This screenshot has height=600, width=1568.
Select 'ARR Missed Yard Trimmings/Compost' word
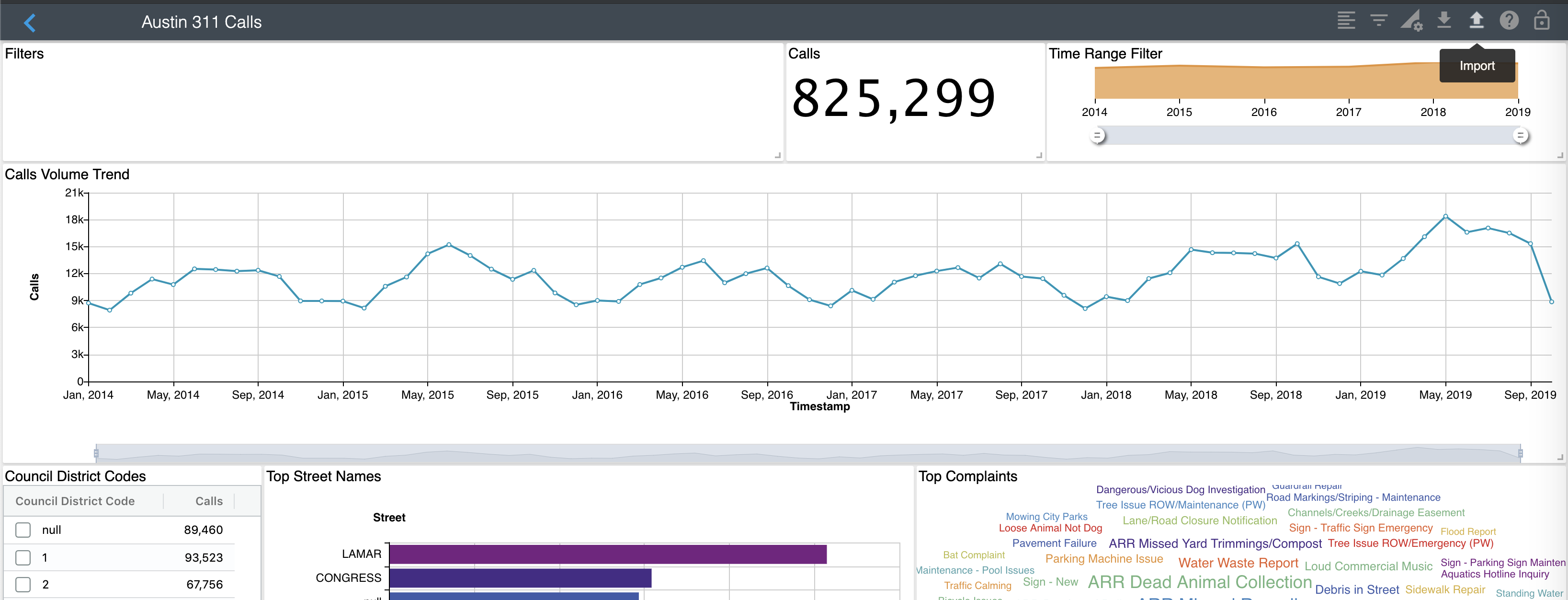1215,543
